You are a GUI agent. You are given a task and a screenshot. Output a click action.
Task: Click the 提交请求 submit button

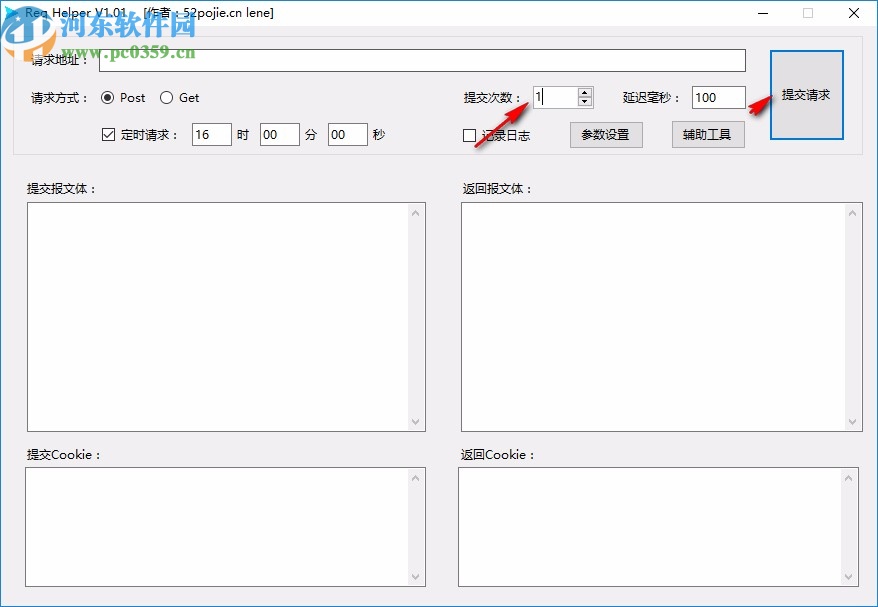807,94
